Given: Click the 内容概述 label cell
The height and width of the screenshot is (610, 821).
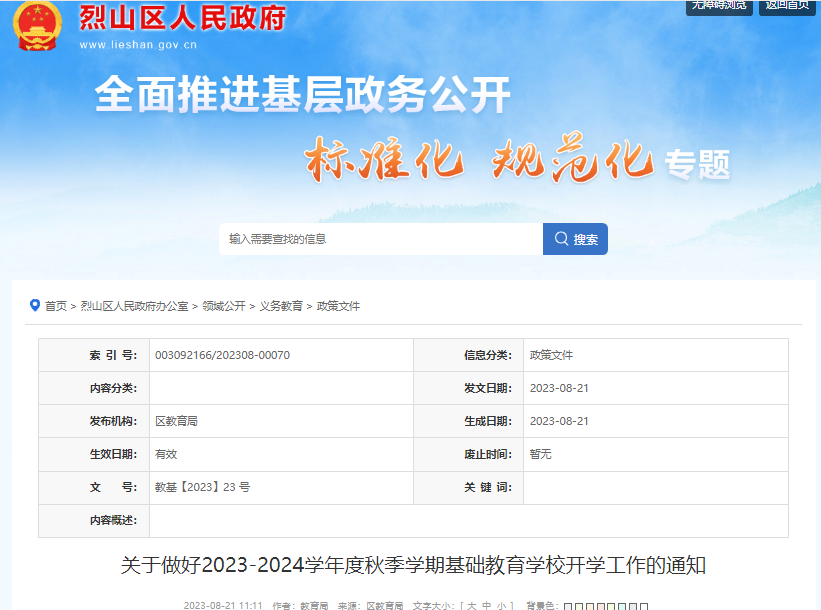Looking at the screenshot, I should tap(94, 520).
